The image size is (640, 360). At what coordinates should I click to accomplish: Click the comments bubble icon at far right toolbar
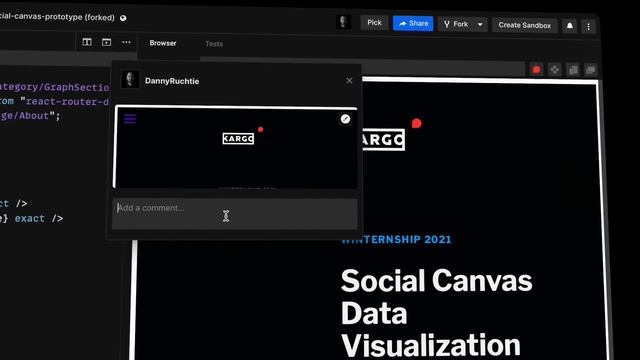(591, 70)
